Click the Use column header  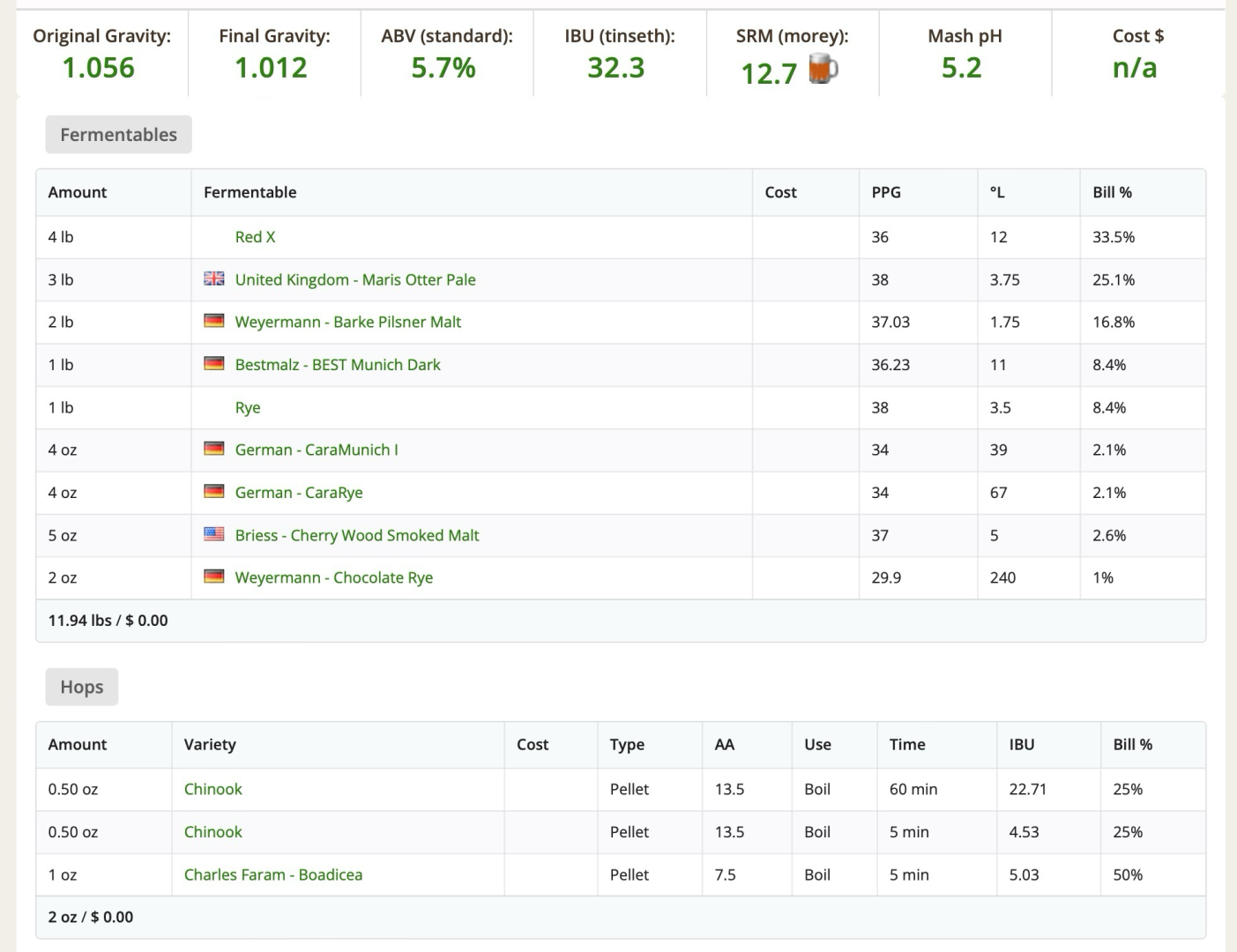point(817,744)
